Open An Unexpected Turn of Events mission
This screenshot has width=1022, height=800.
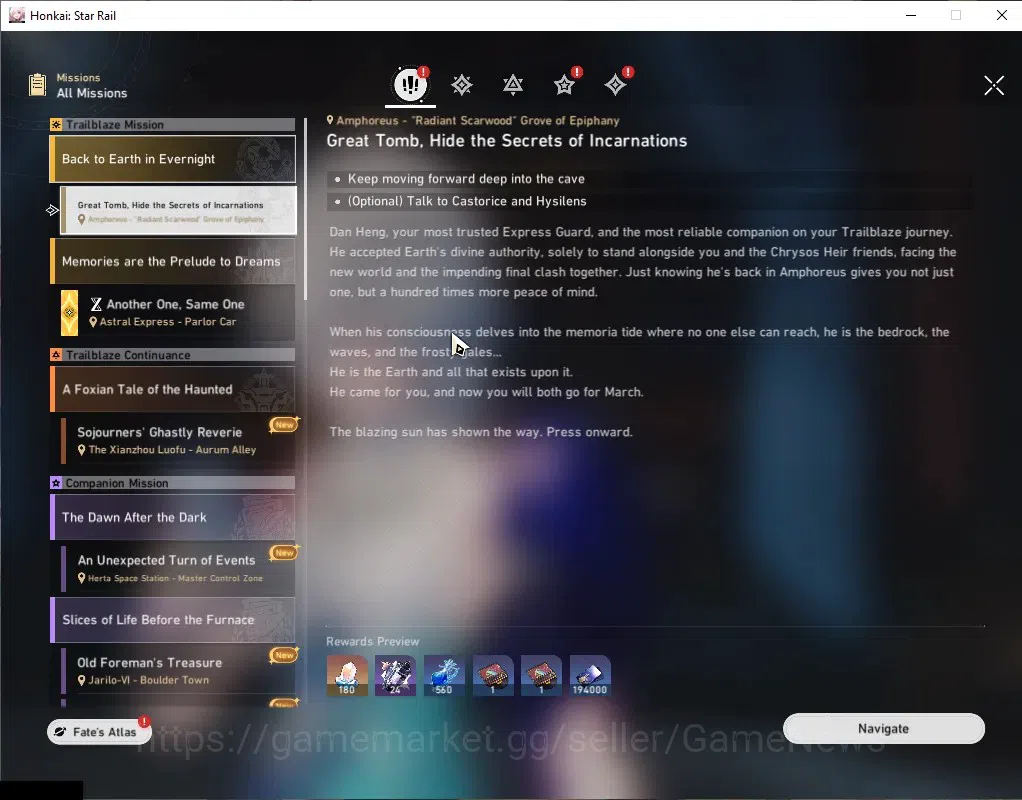(178, 569)
